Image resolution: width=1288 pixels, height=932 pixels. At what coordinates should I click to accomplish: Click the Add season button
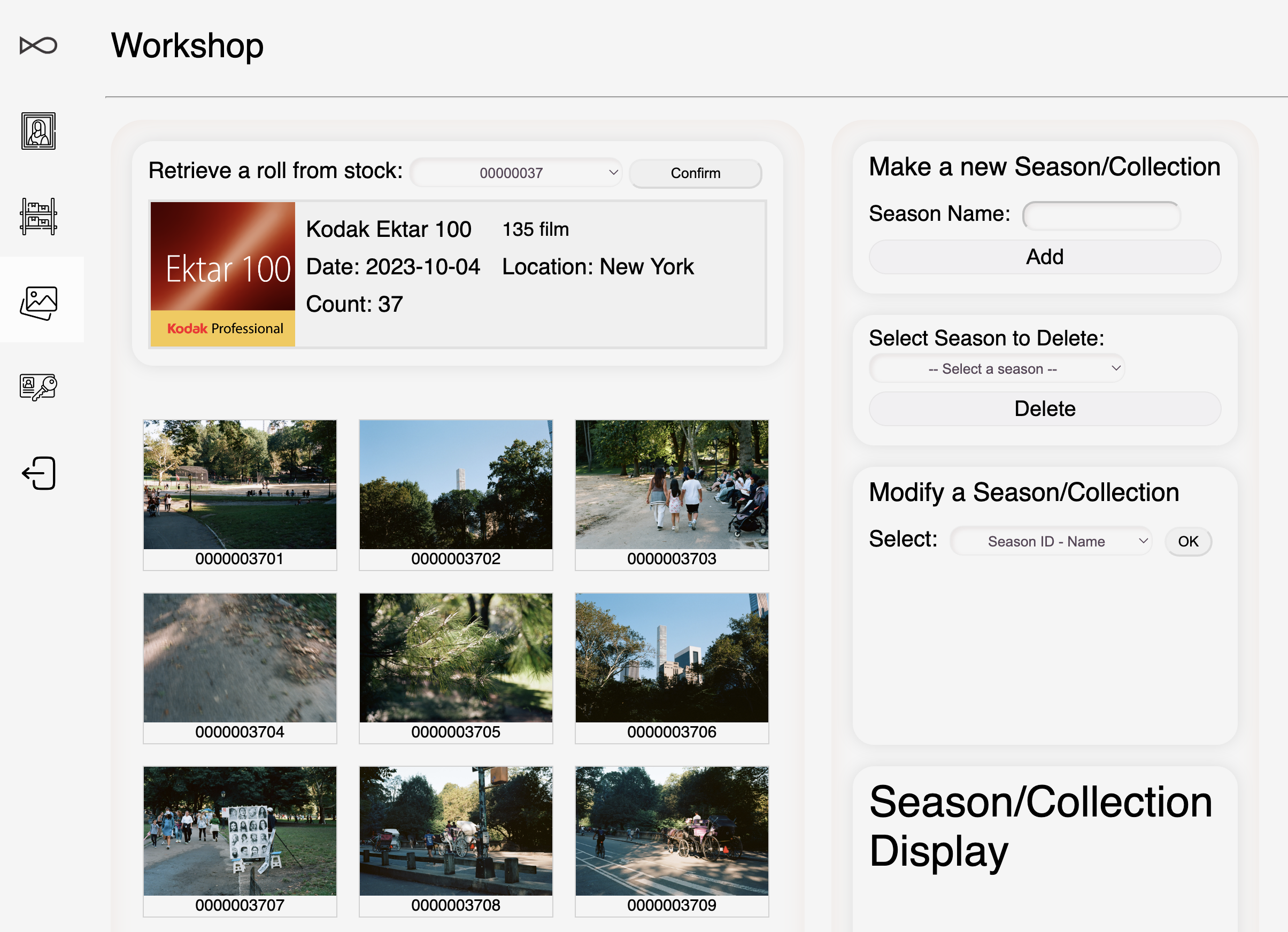[x=1044, y=257]
